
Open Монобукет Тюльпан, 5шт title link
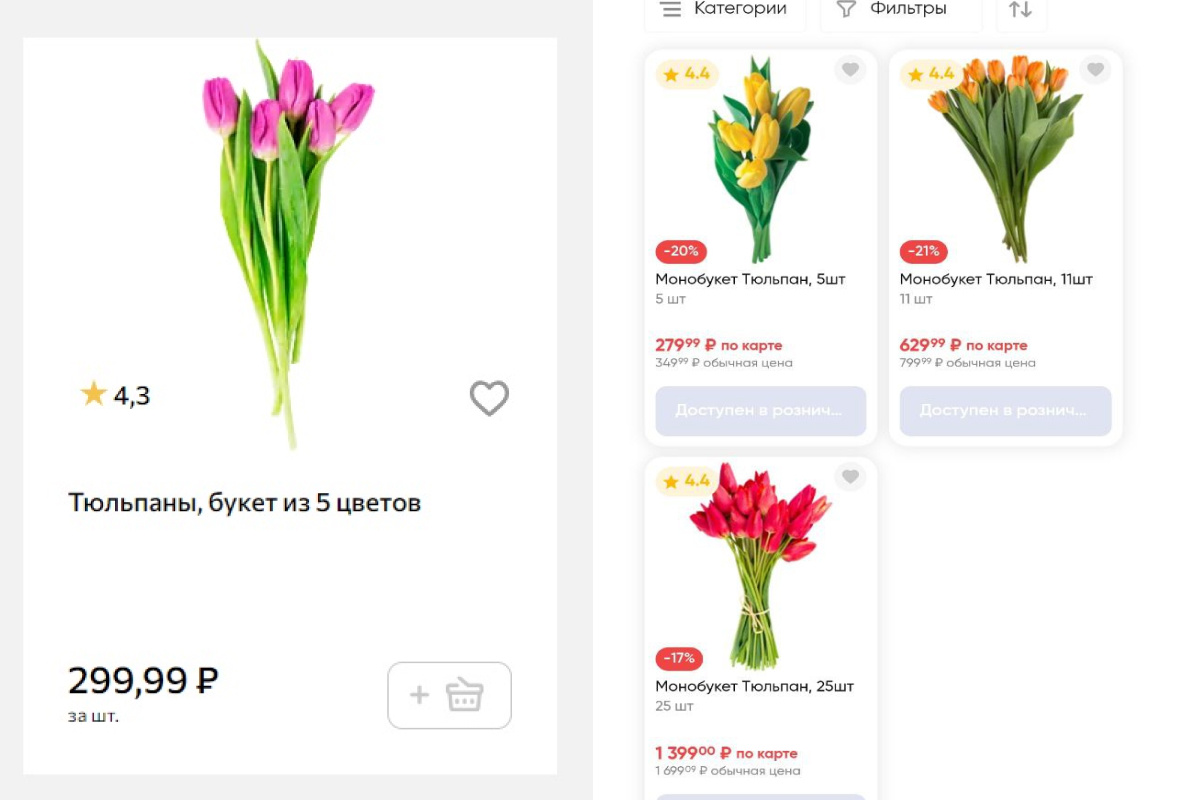tap(750, 279)
